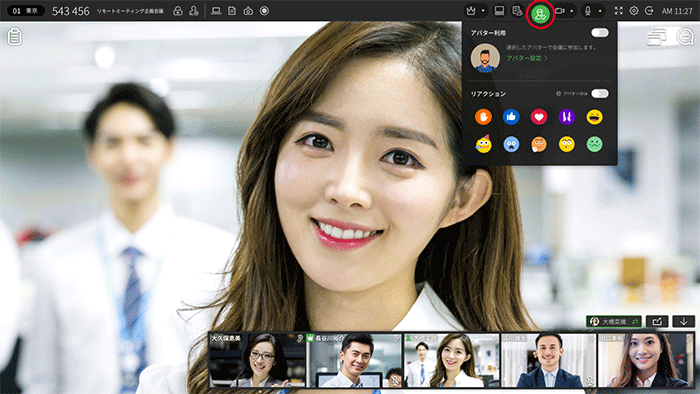Toggle the アバター利用 switch
The image size is (700, 394).
600,33
